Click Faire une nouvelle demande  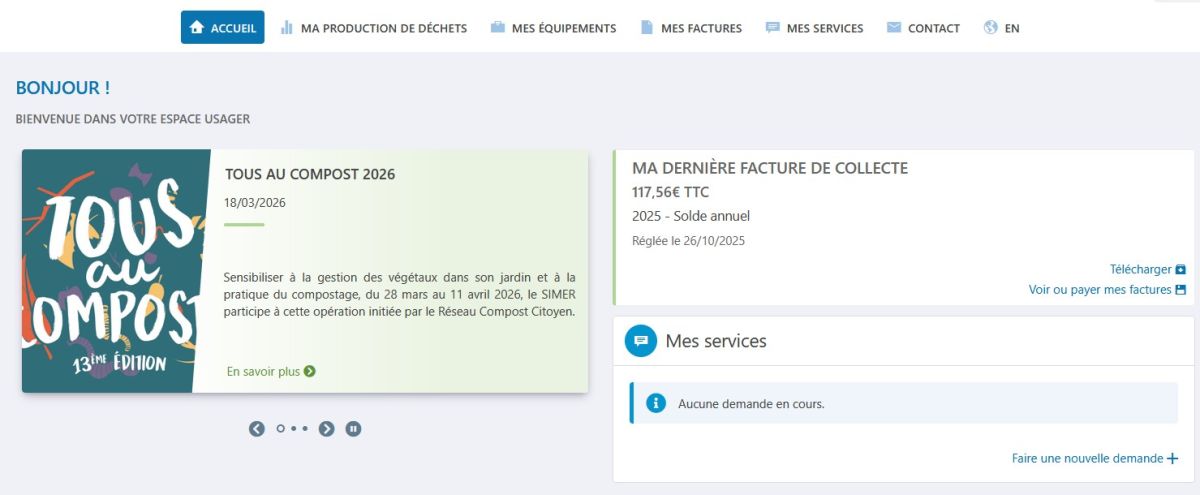point(1088,458)
